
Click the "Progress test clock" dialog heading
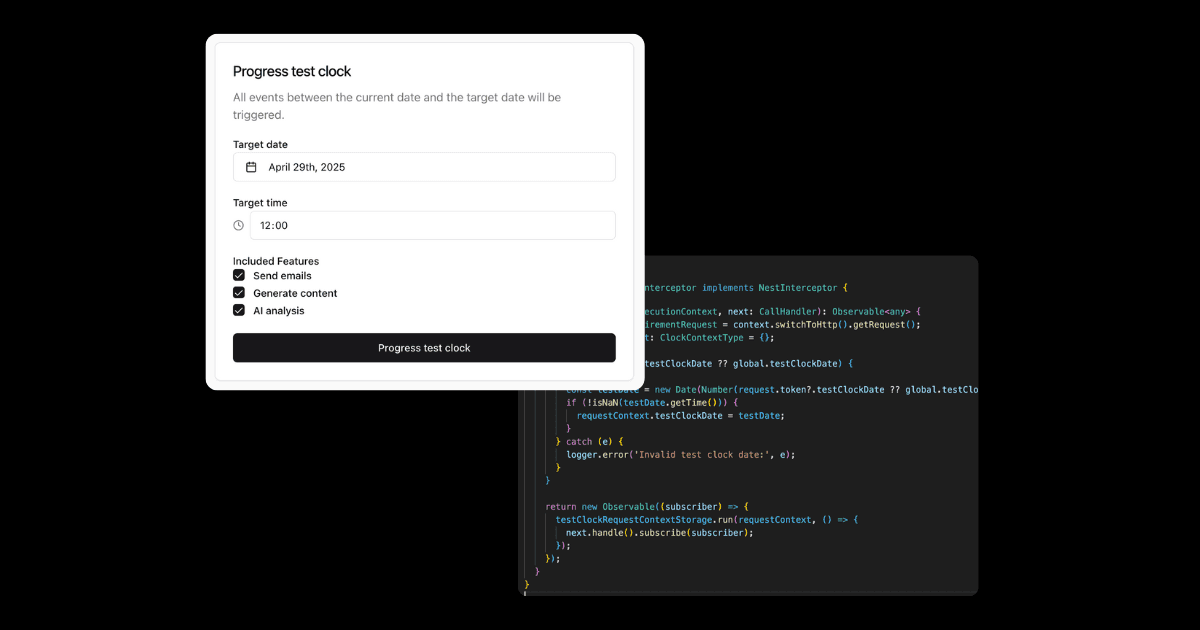pyautogui.click(x=292, y=72)
